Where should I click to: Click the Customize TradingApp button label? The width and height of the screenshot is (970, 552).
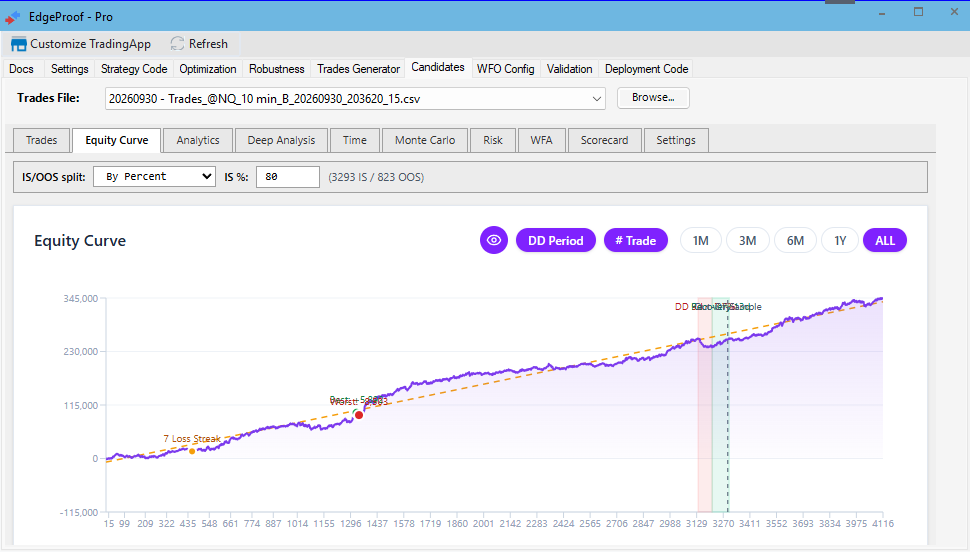[x=90, y=44]
